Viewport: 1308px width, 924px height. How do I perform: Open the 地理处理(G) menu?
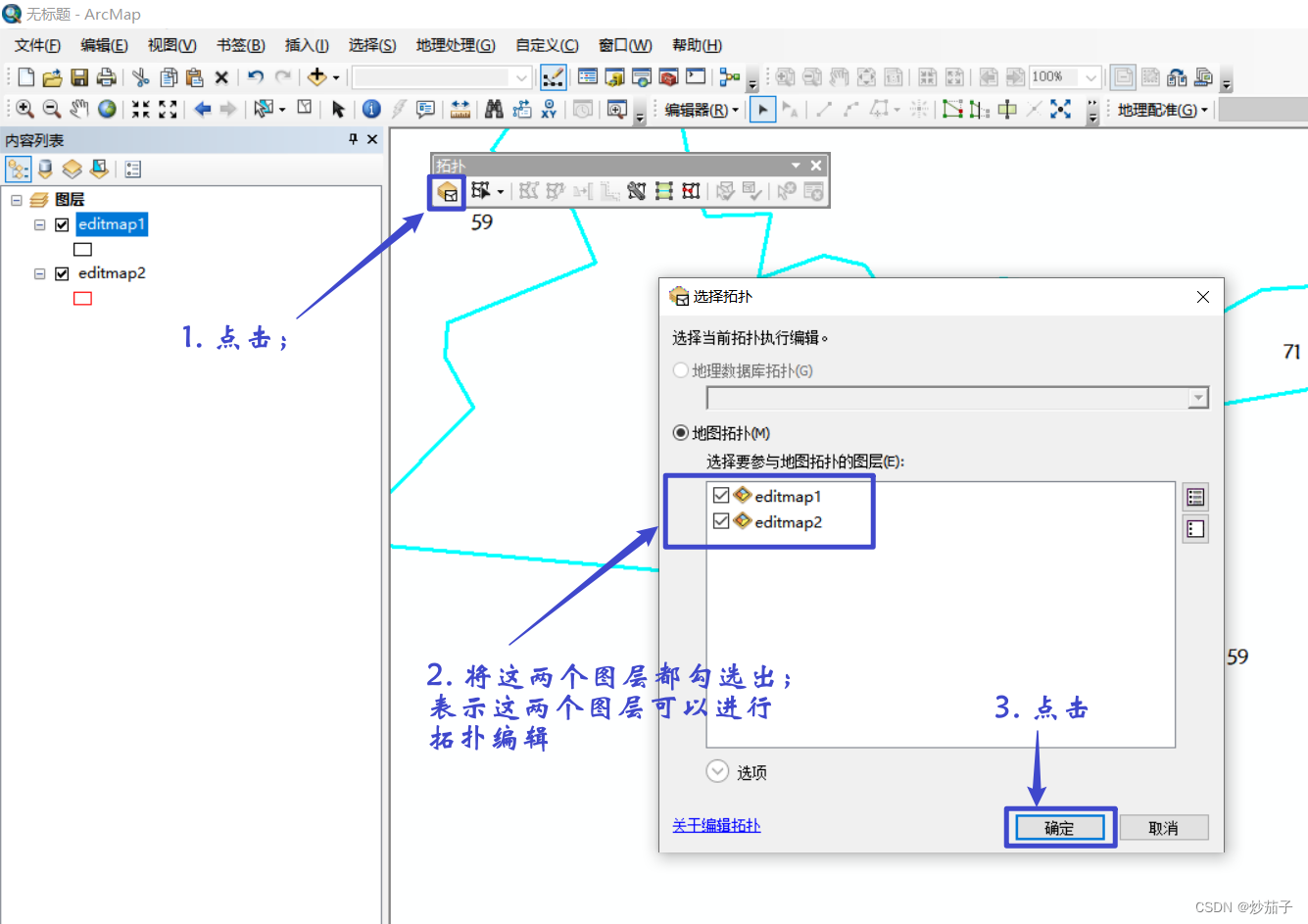(456, 45)
